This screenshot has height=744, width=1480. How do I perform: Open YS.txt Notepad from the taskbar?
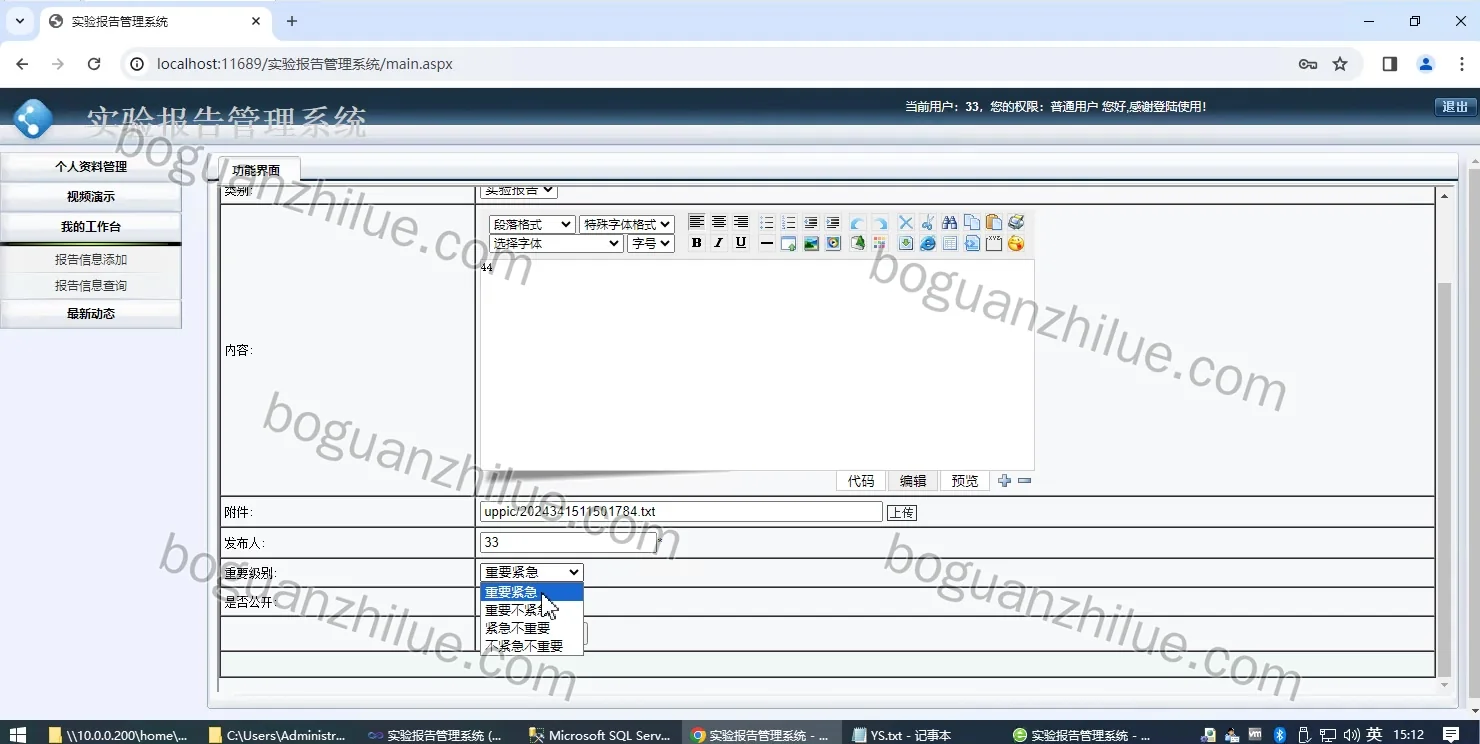click(x=903, y=735)
